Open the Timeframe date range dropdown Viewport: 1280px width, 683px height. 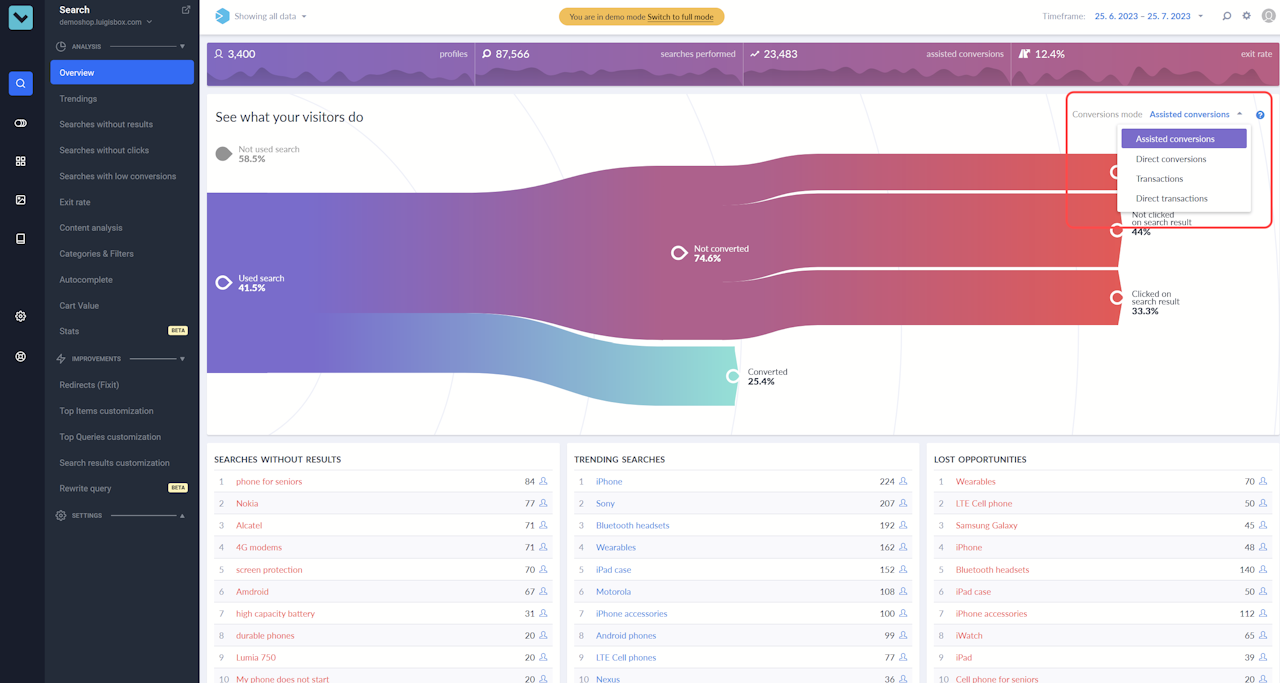click(x=1148, y=16)
